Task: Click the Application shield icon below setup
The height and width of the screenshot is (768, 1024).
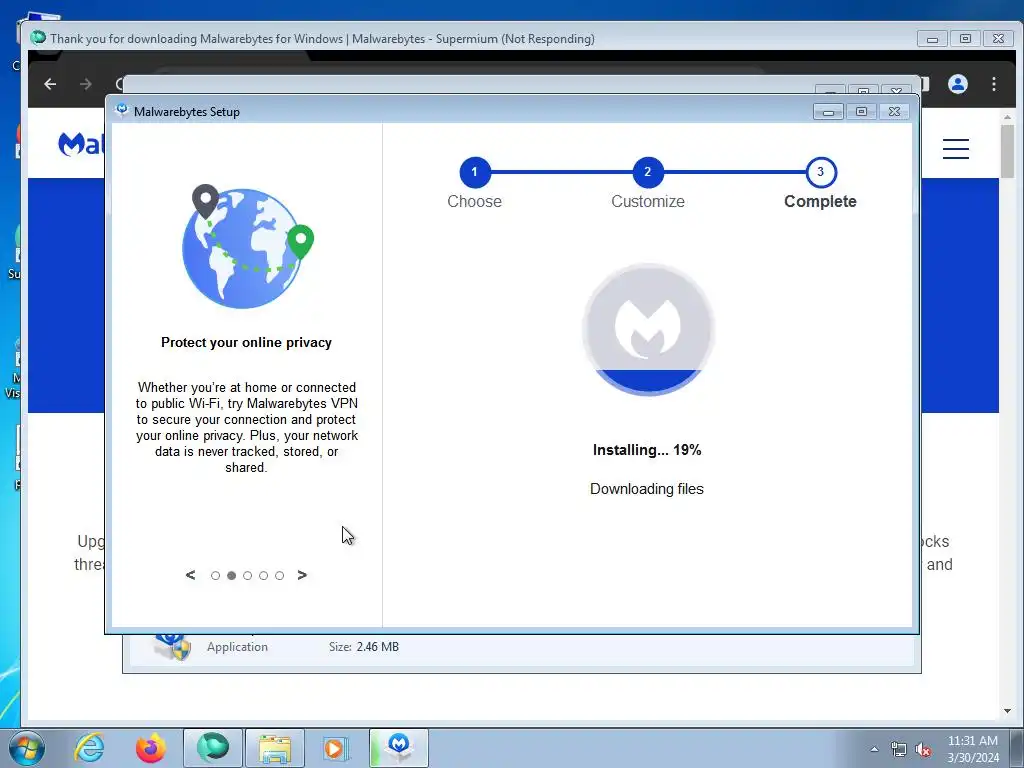Action: [x=172, y=645]
